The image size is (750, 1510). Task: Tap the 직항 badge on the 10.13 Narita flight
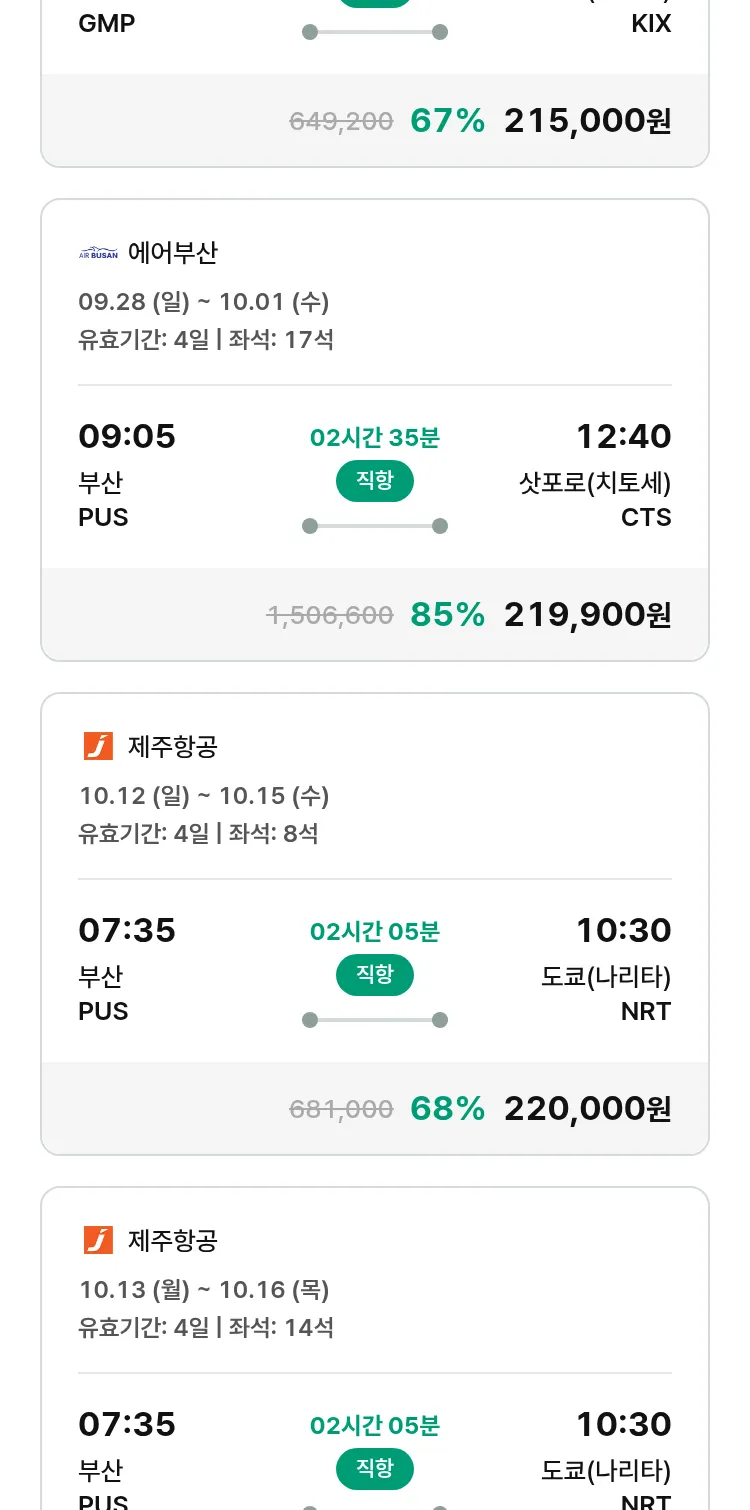(x=375, y=1469)
